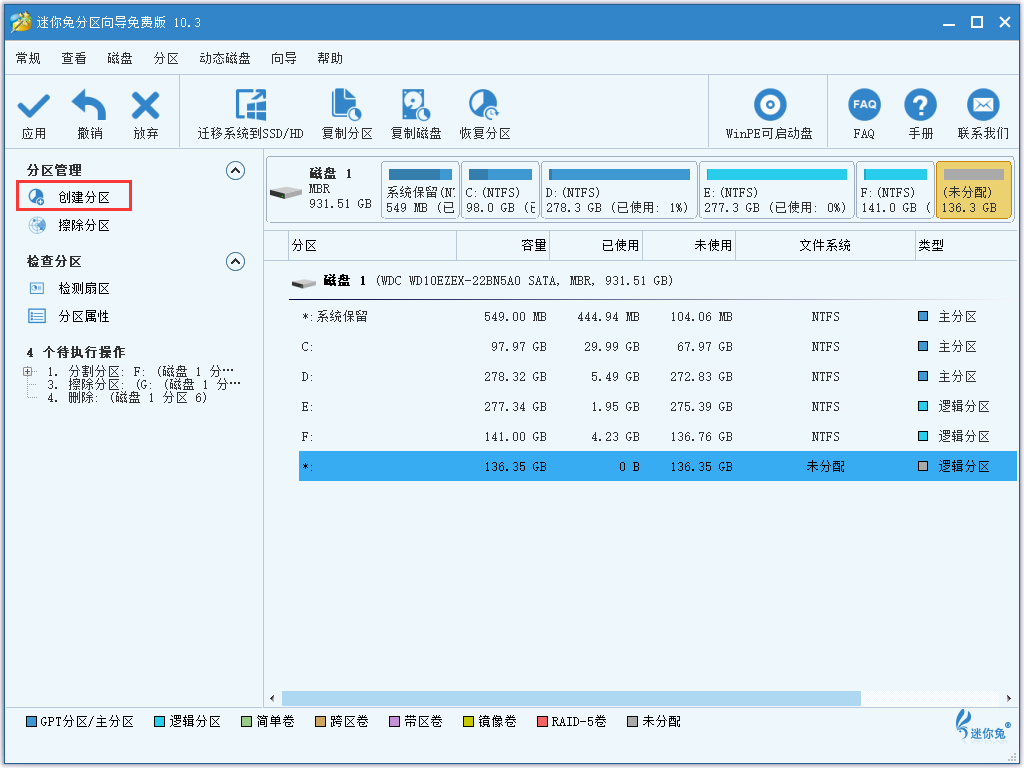The width and height of the screenshot is (1024, 768).
Task: Click the 撤销 (Undo) arrow icon
Action: click(x=89, y=105)
